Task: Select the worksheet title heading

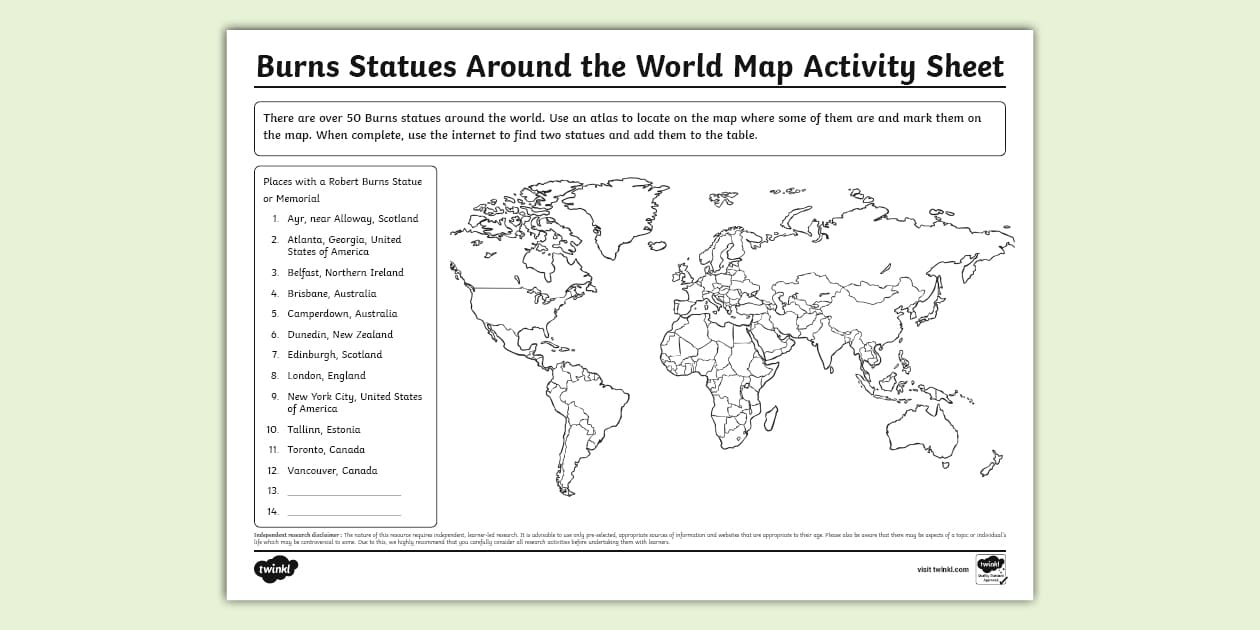Action: (630, 66)
